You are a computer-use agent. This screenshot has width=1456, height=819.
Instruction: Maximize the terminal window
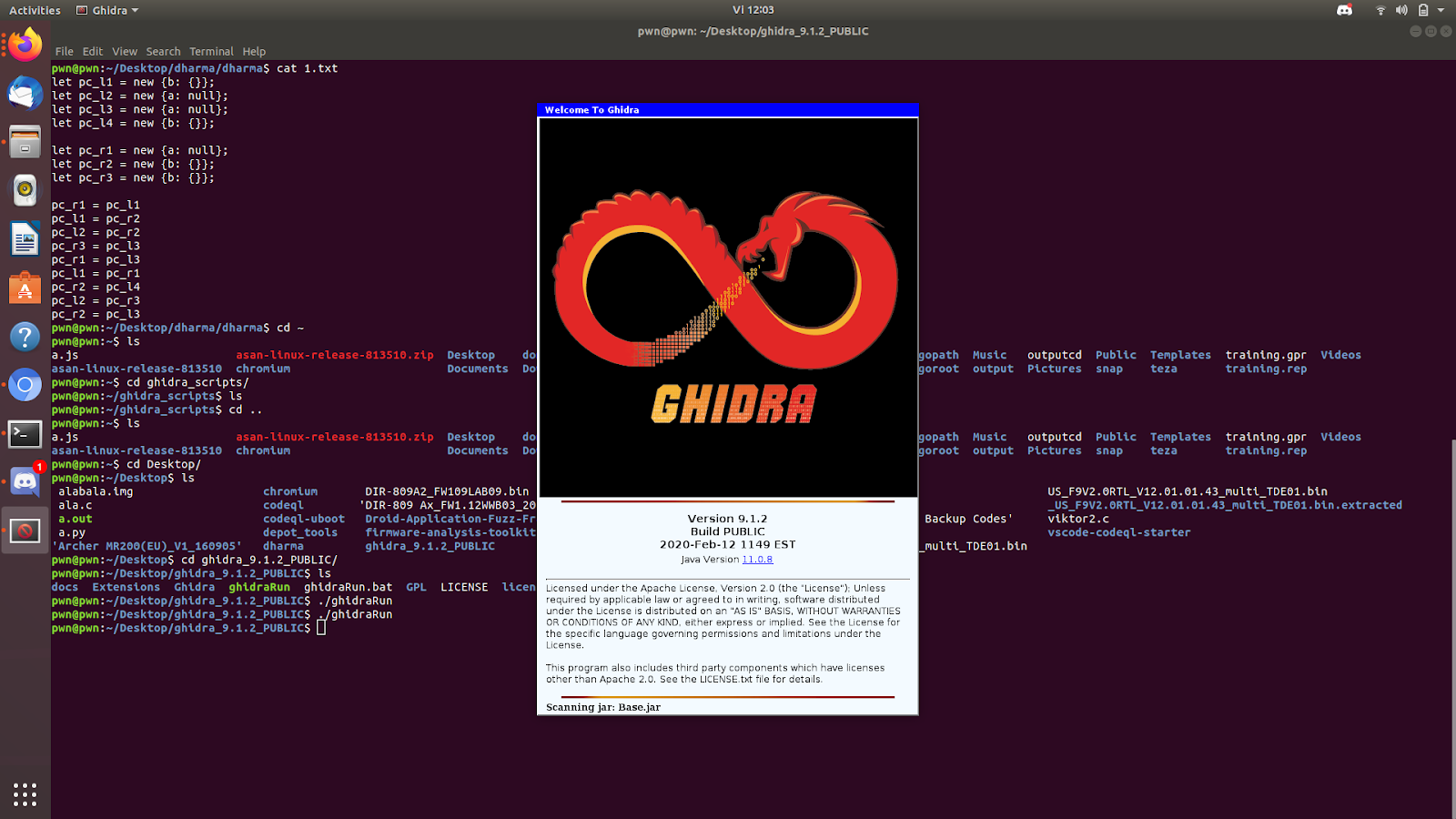point(1431,31)
